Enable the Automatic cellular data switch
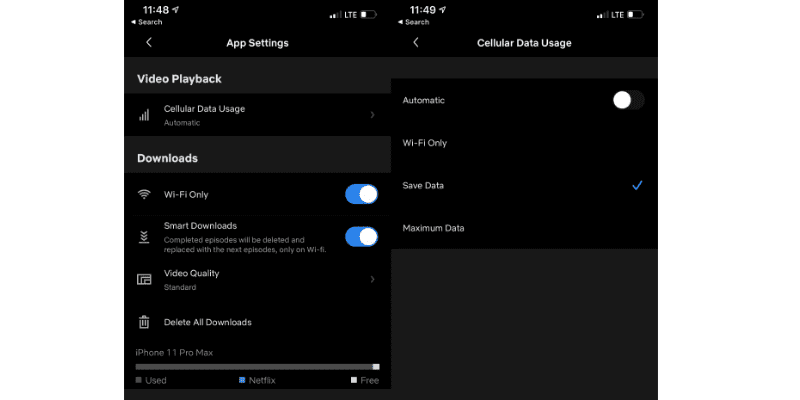 pyautogui.click(x=629, y=101)
